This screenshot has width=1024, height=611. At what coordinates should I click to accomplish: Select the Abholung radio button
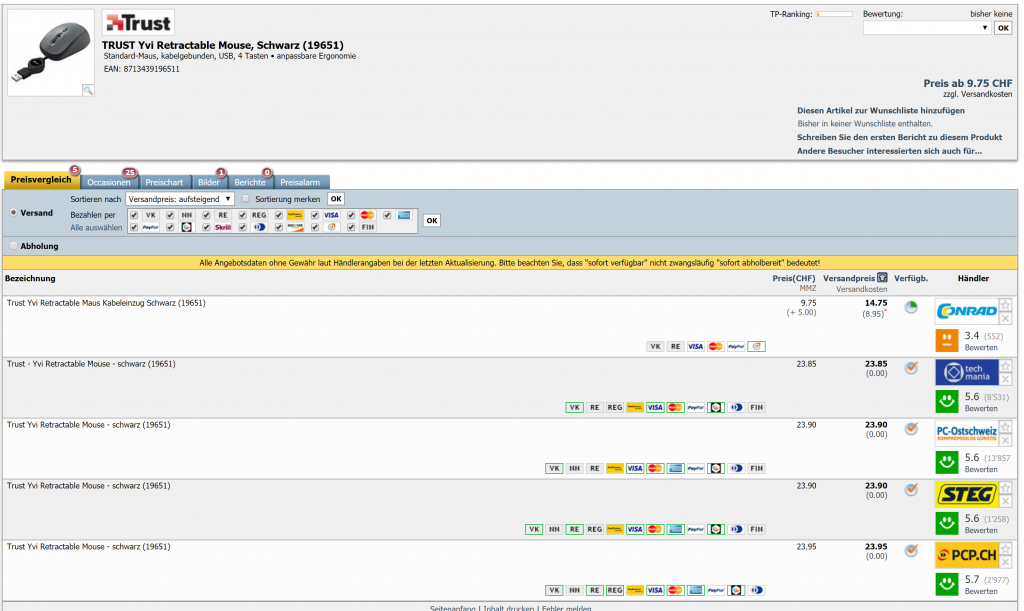[x=13, y=246]
